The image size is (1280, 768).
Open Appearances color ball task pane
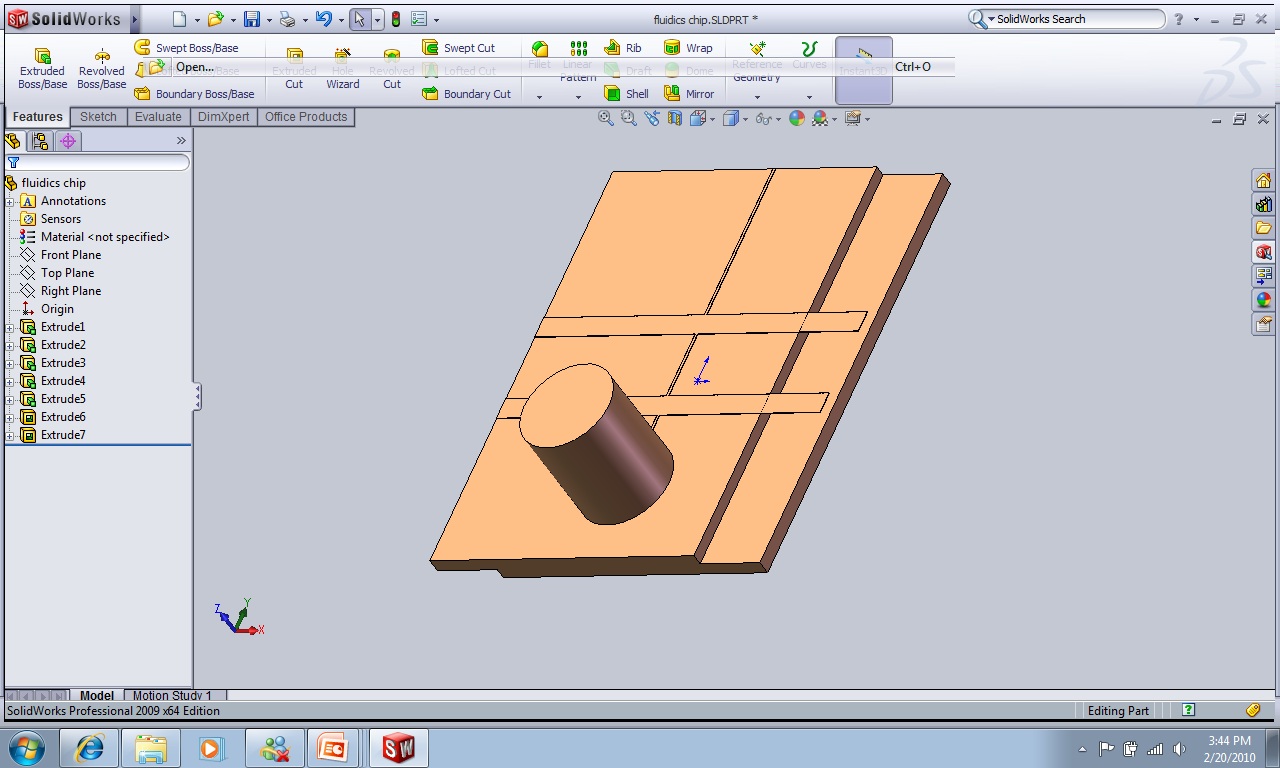click(1263, 300)
